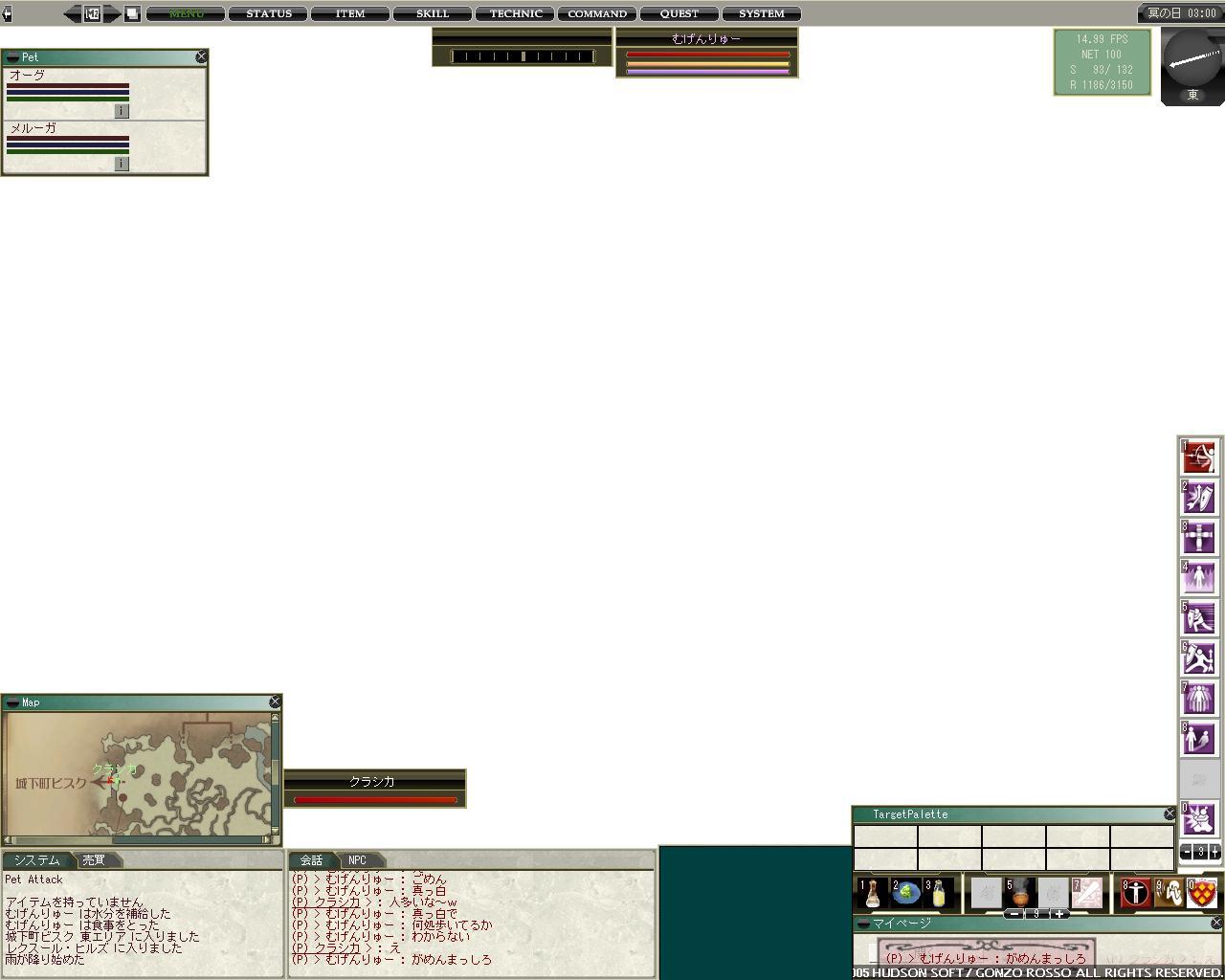Open the SKILL menu
Viewport: 1225px width, 980px height.
pos(433,13)
